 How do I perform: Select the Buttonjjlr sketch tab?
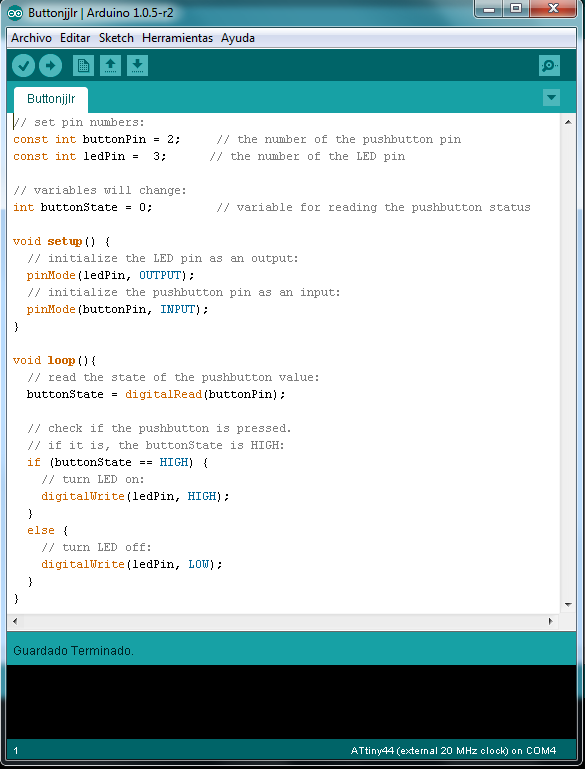(51, 100)
